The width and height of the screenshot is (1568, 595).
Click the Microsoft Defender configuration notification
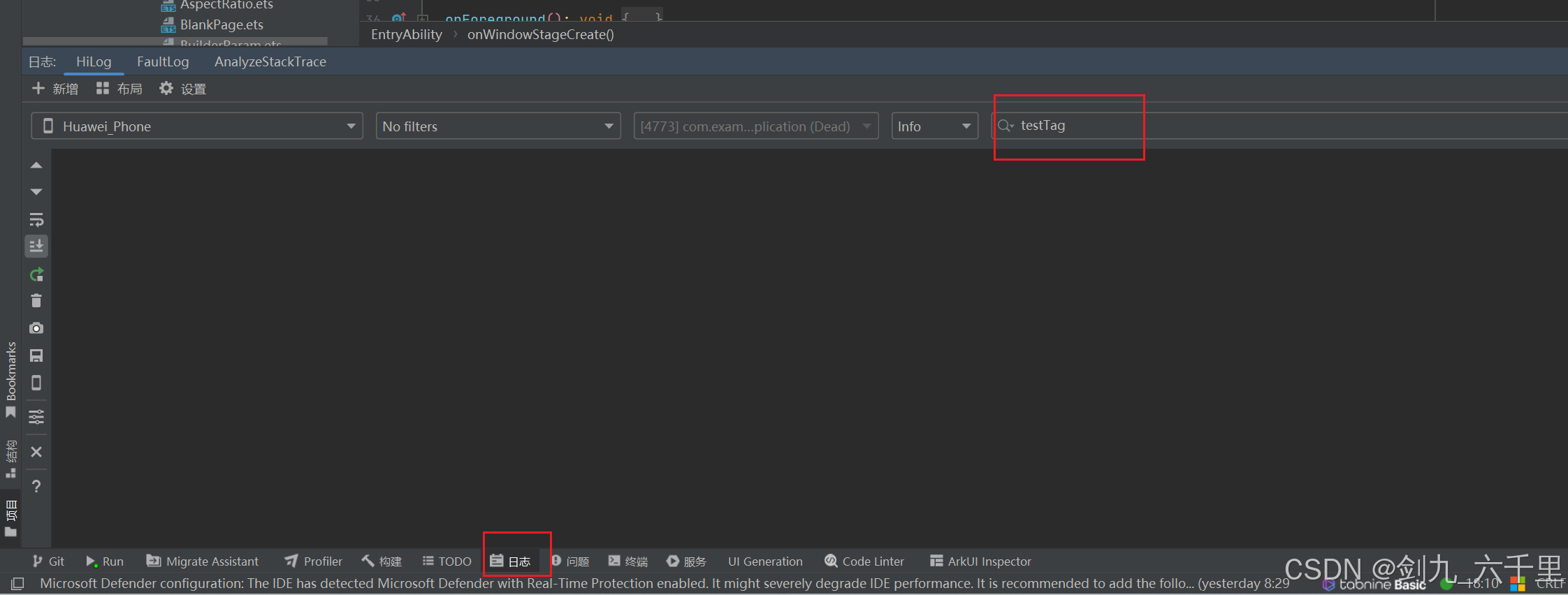(664, 583)
